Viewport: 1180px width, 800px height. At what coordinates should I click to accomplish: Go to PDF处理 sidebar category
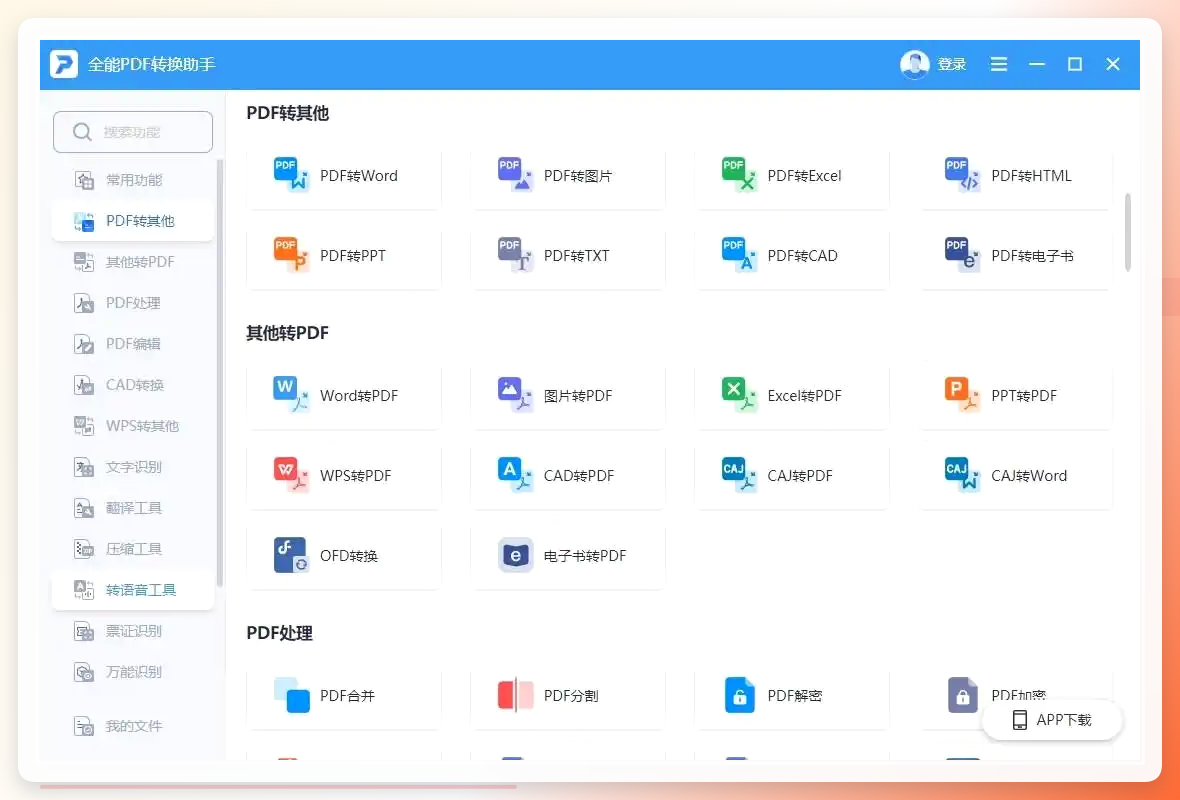point(133,303)
